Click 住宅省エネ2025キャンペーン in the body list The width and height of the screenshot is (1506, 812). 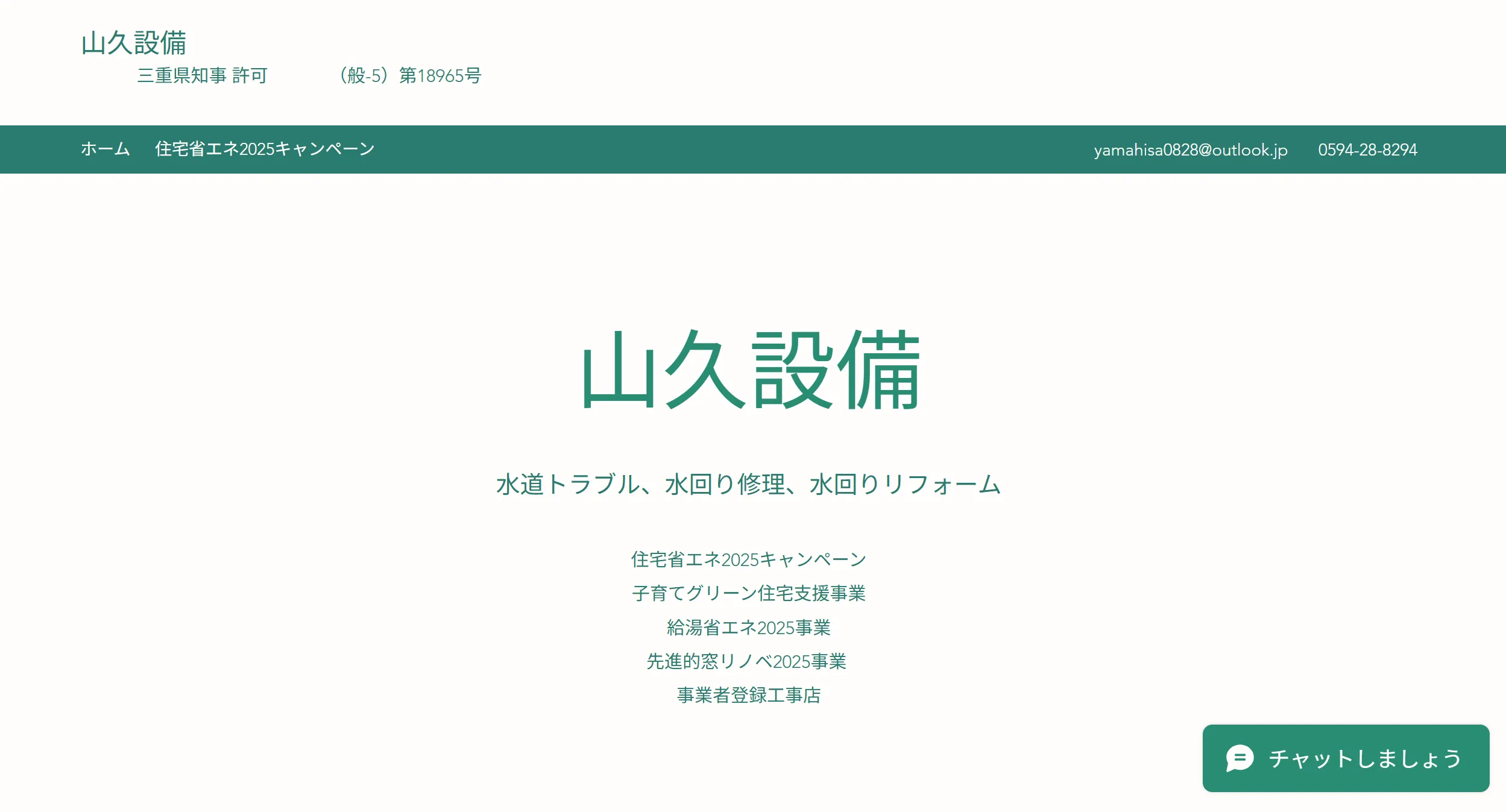click(748, 559)
